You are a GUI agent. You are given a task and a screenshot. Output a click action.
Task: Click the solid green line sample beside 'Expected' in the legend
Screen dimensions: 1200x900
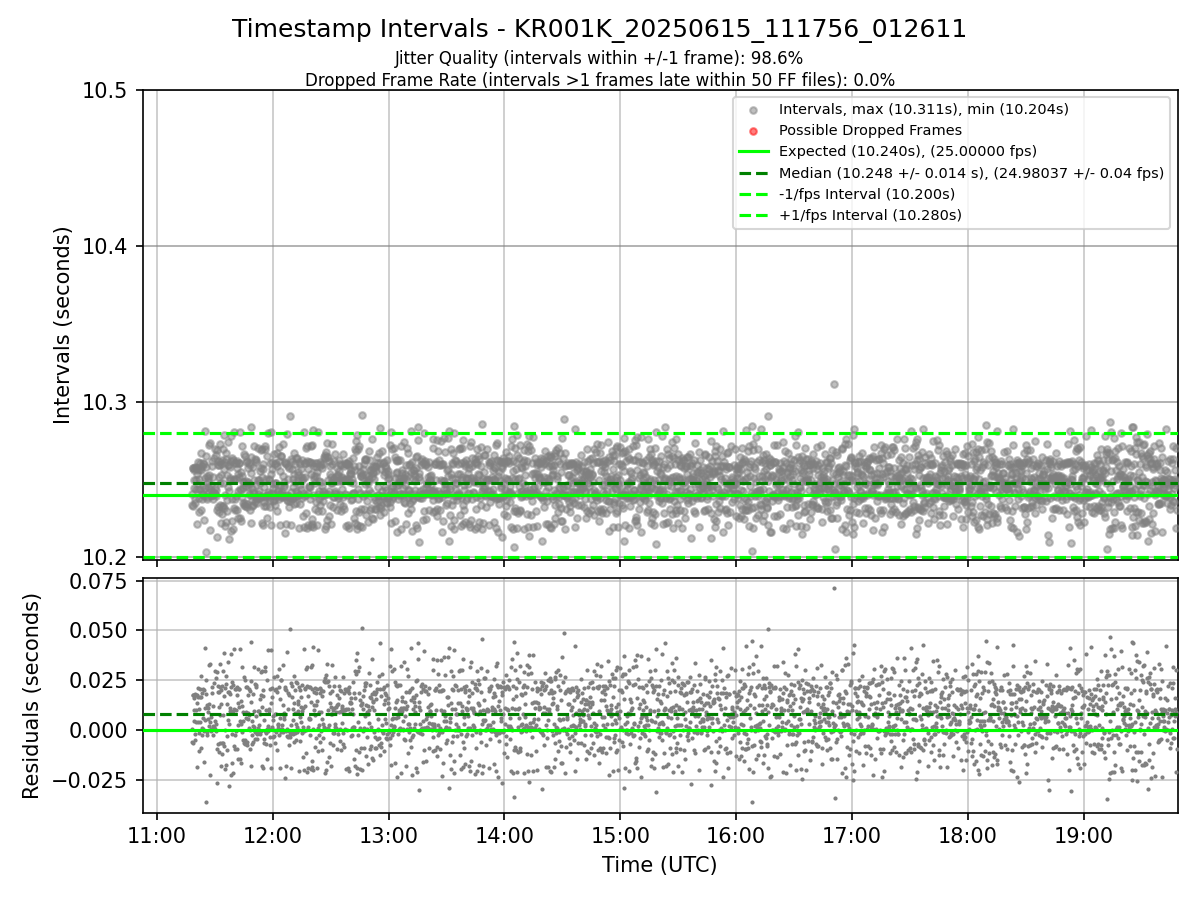pos(754,152)
